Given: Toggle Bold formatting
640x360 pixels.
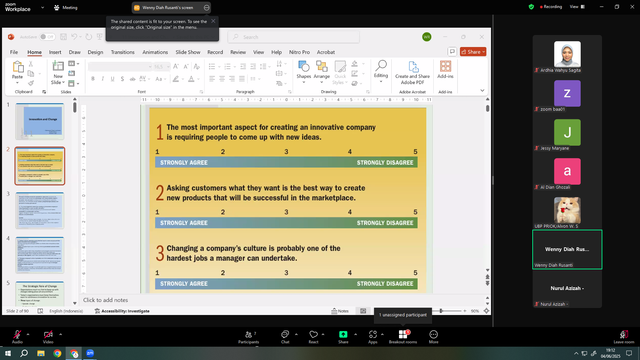Looking at the screenshot, I should click(93, 79).
